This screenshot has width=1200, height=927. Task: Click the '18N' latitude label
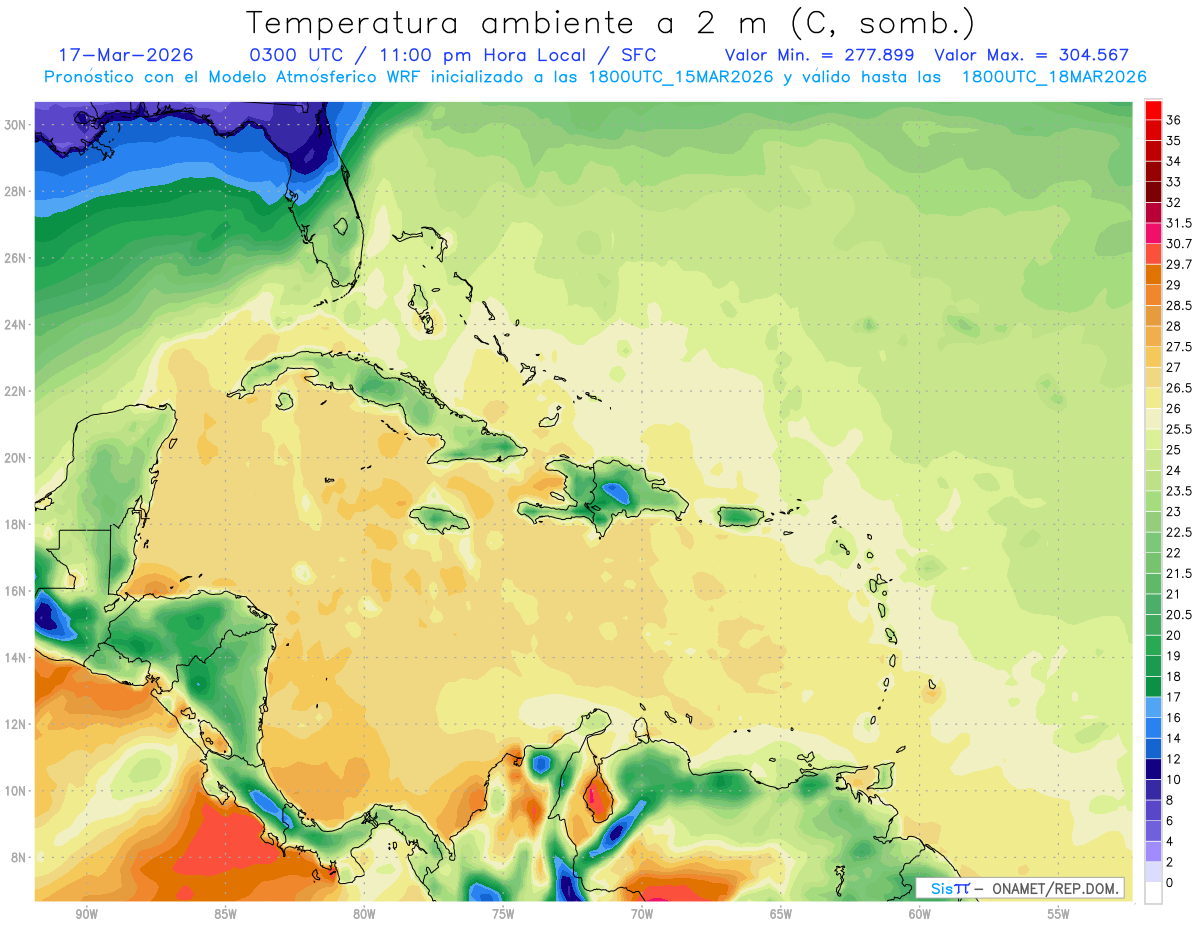pyautogui.click(x=17, y=525)
